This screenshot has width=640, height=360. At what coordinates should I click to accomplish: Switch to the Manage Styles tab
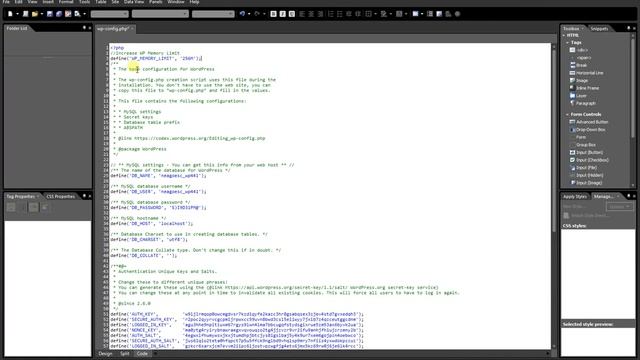(604, 197)
